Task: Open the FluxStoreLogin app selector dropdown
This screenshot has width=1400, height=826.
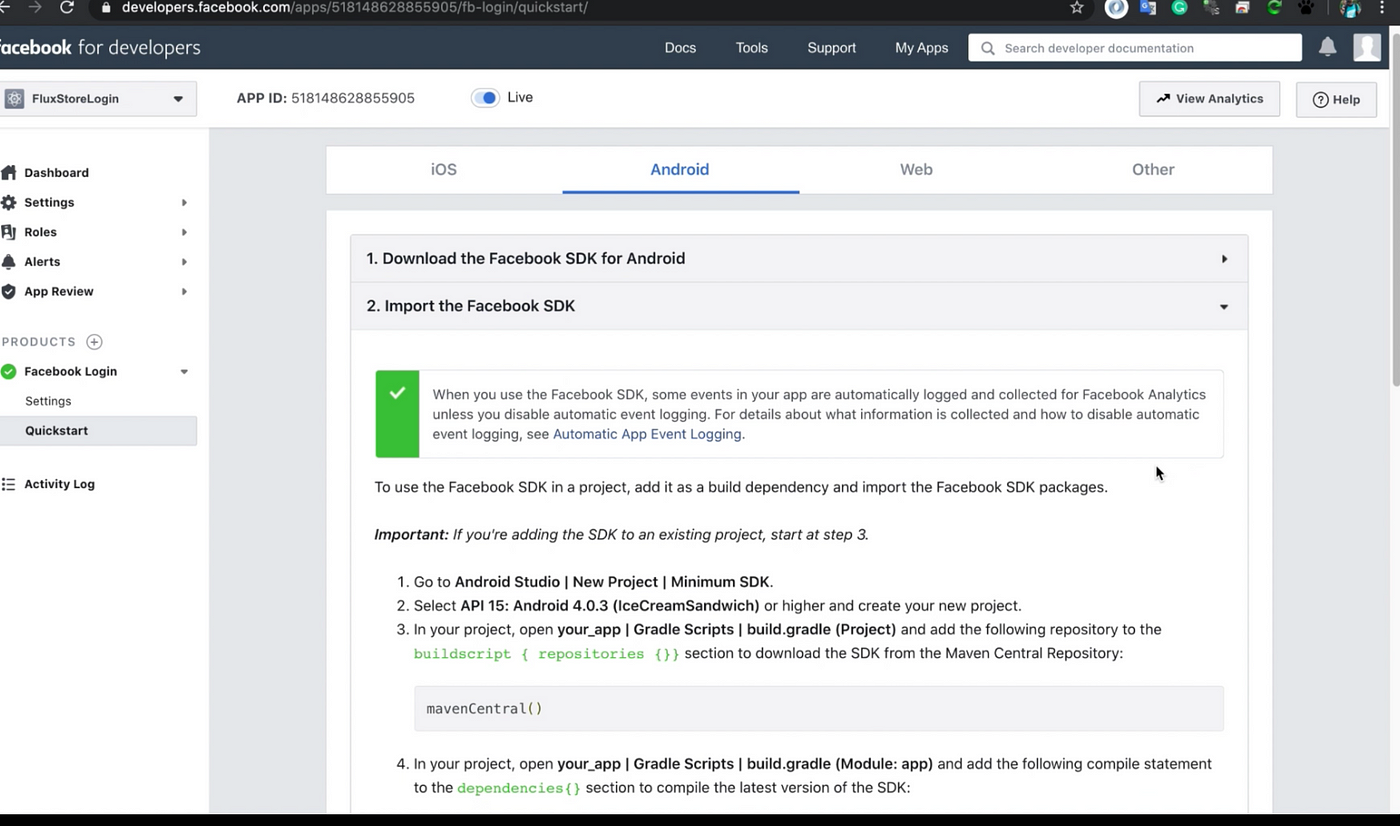Action: click(98, 99)
